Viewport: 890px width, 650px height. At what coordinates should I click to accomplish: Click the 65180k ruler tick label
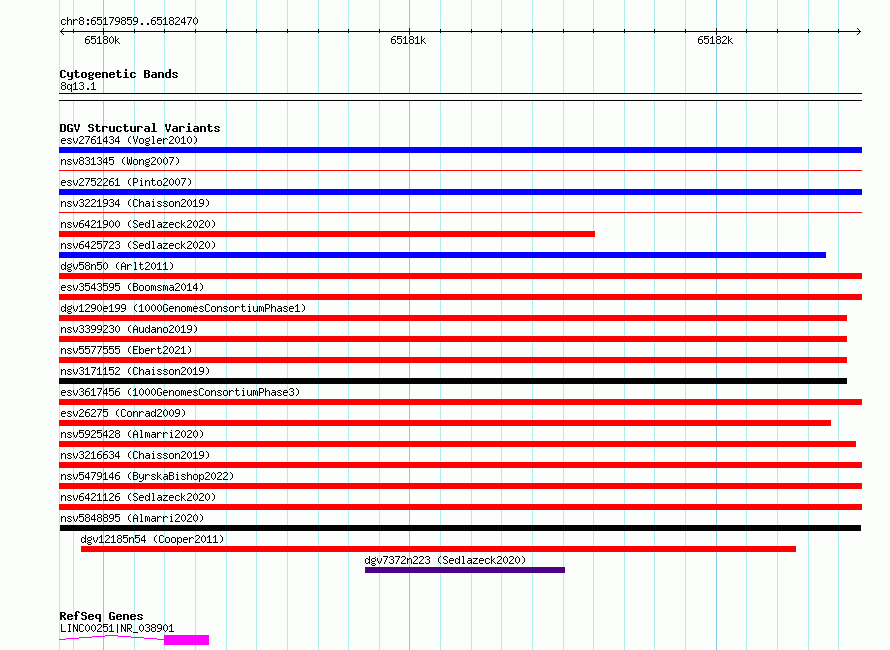pos(102,40)
